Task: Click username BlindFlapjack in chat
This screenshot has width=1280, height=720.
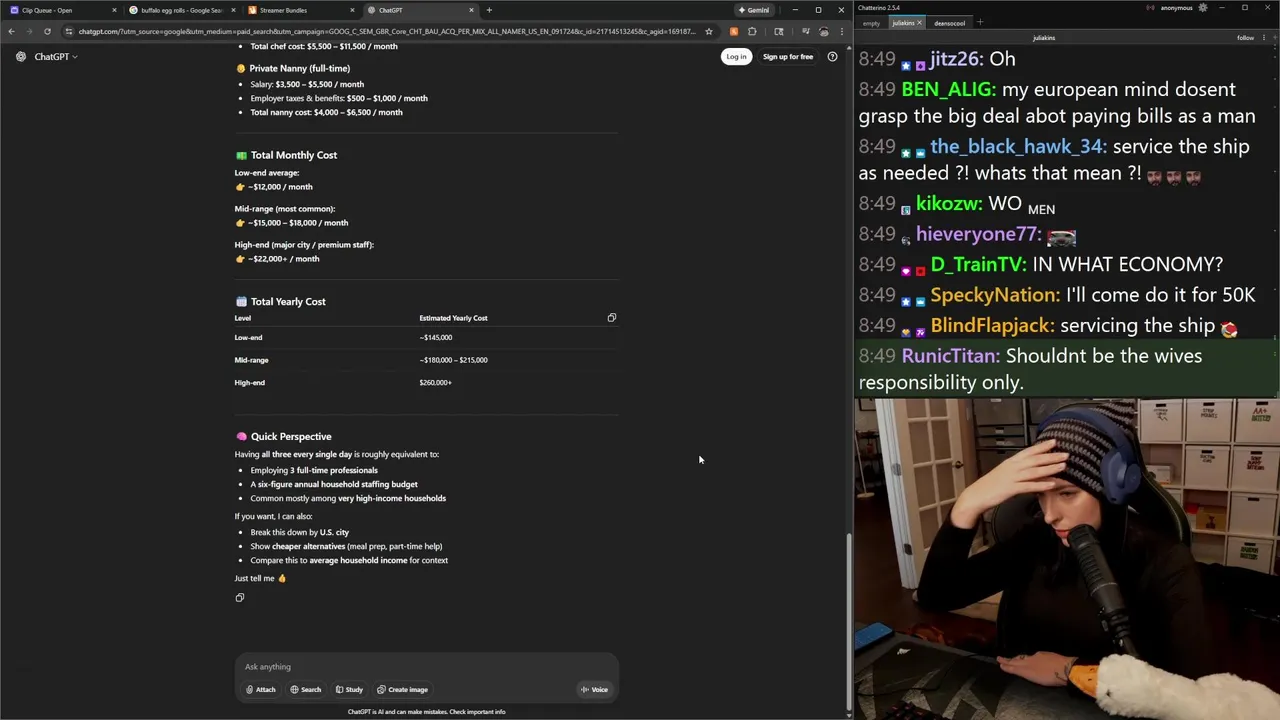Action: pyautogui.click(x=992, y=325)
